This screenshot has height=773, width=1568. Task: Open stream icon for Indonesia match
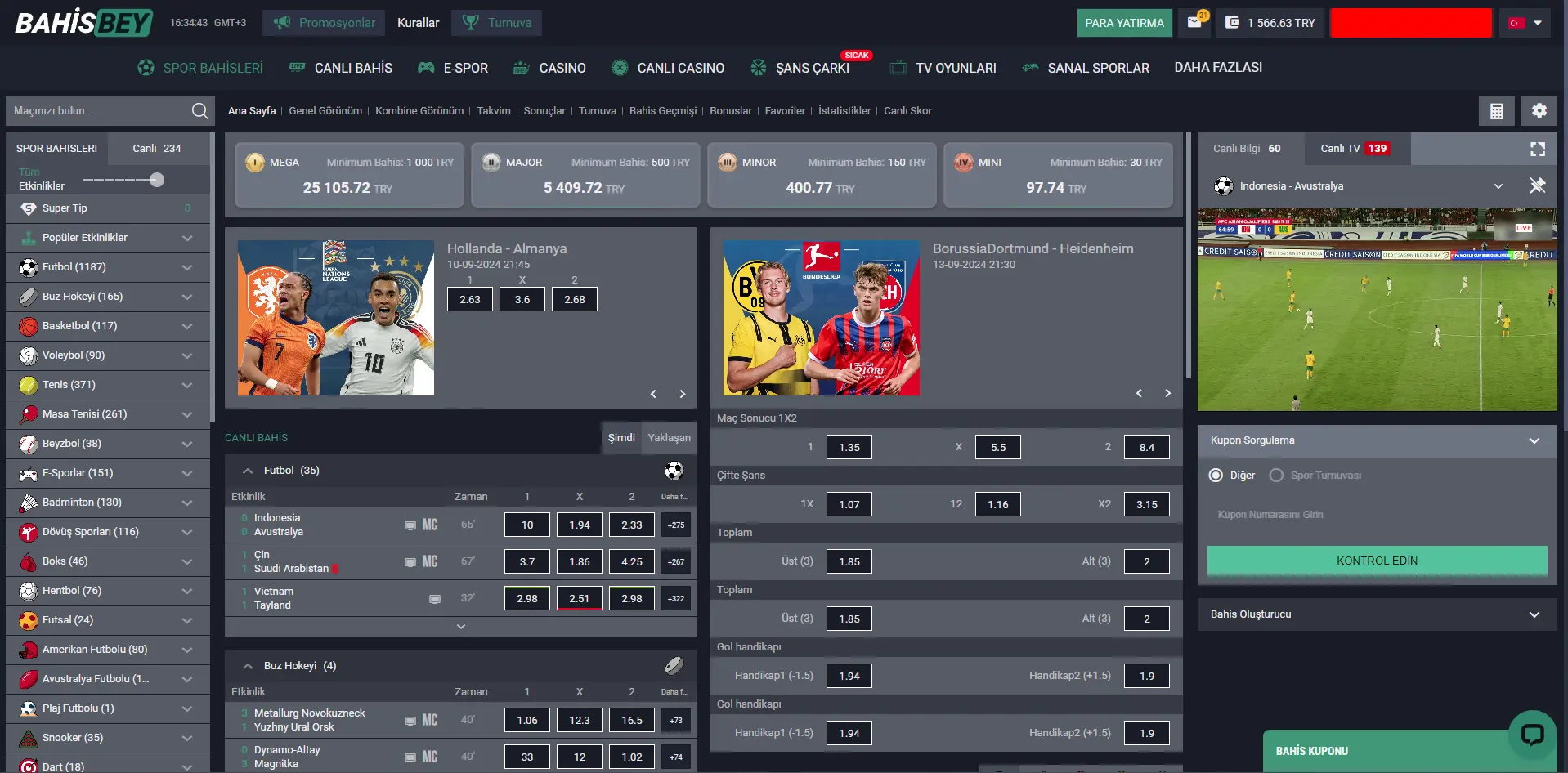[410, 525]
